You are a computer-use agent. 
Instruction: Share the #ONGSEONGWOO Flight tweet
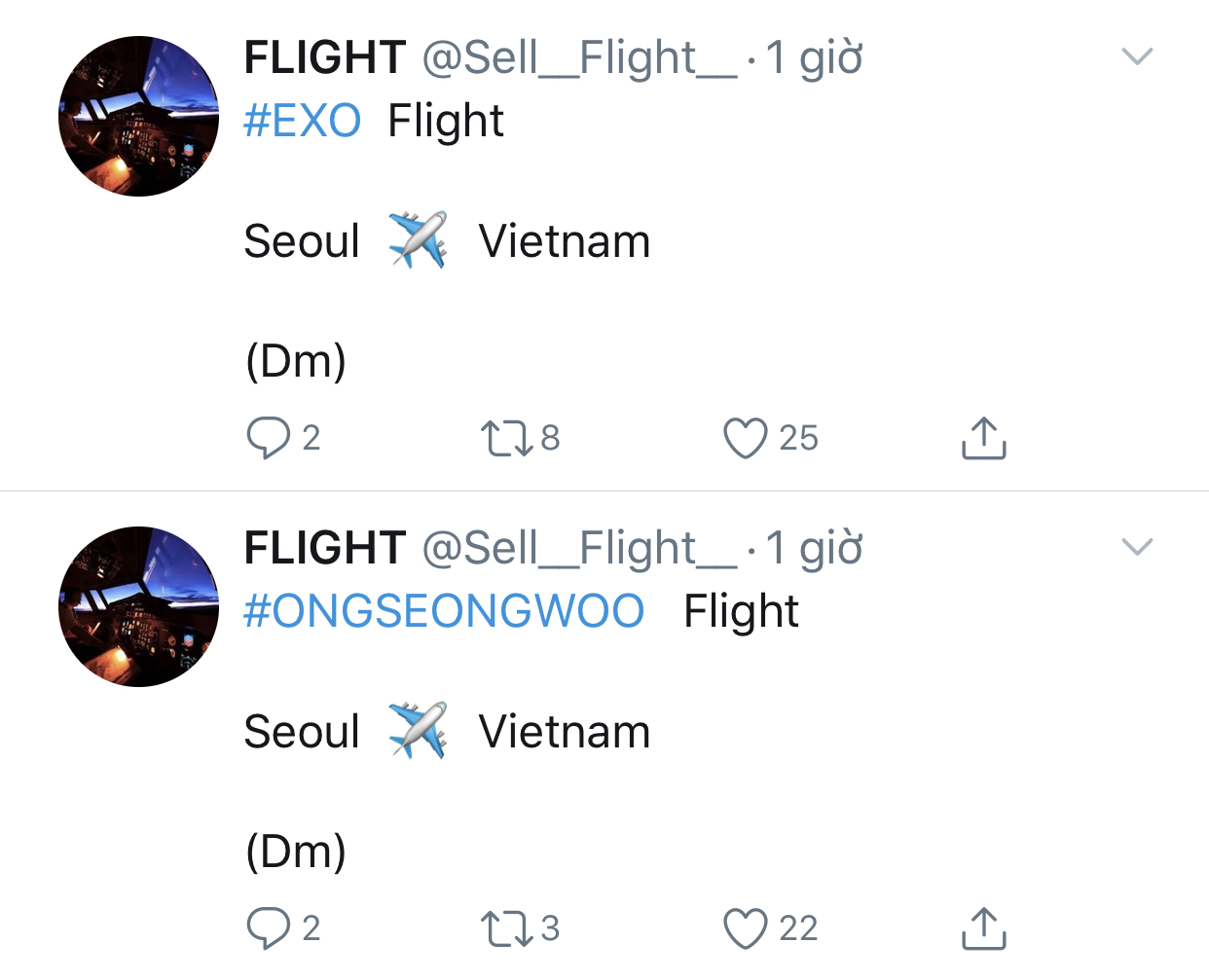click(x=983, y=928)
